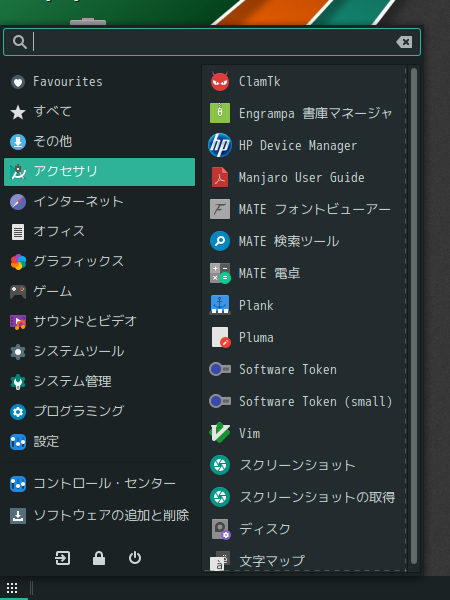
Task: Click the ゲーム gamepad icon
Action: 18,292
